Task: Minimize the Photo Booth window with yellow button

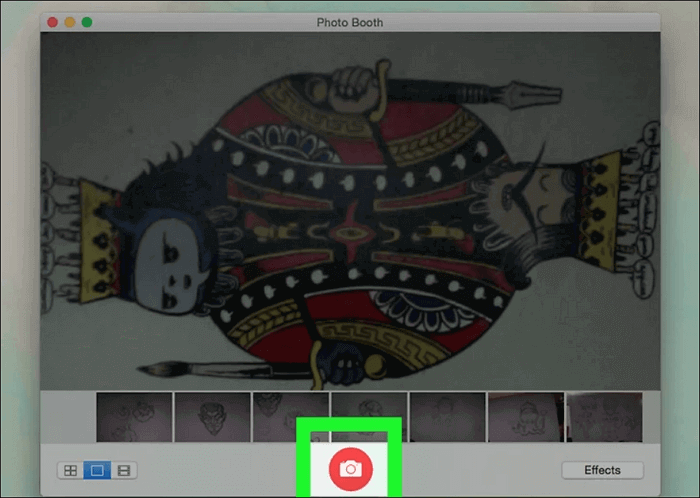Action: (x=70, y=22)
